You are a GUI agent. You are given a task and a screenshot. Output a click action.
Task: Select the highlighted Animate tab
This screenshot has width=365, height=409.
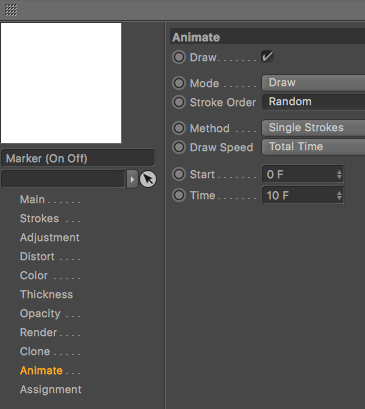(41, 370)
